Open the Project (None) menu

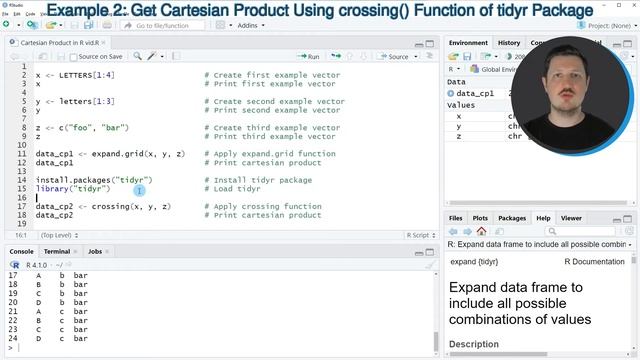point(607,25)
